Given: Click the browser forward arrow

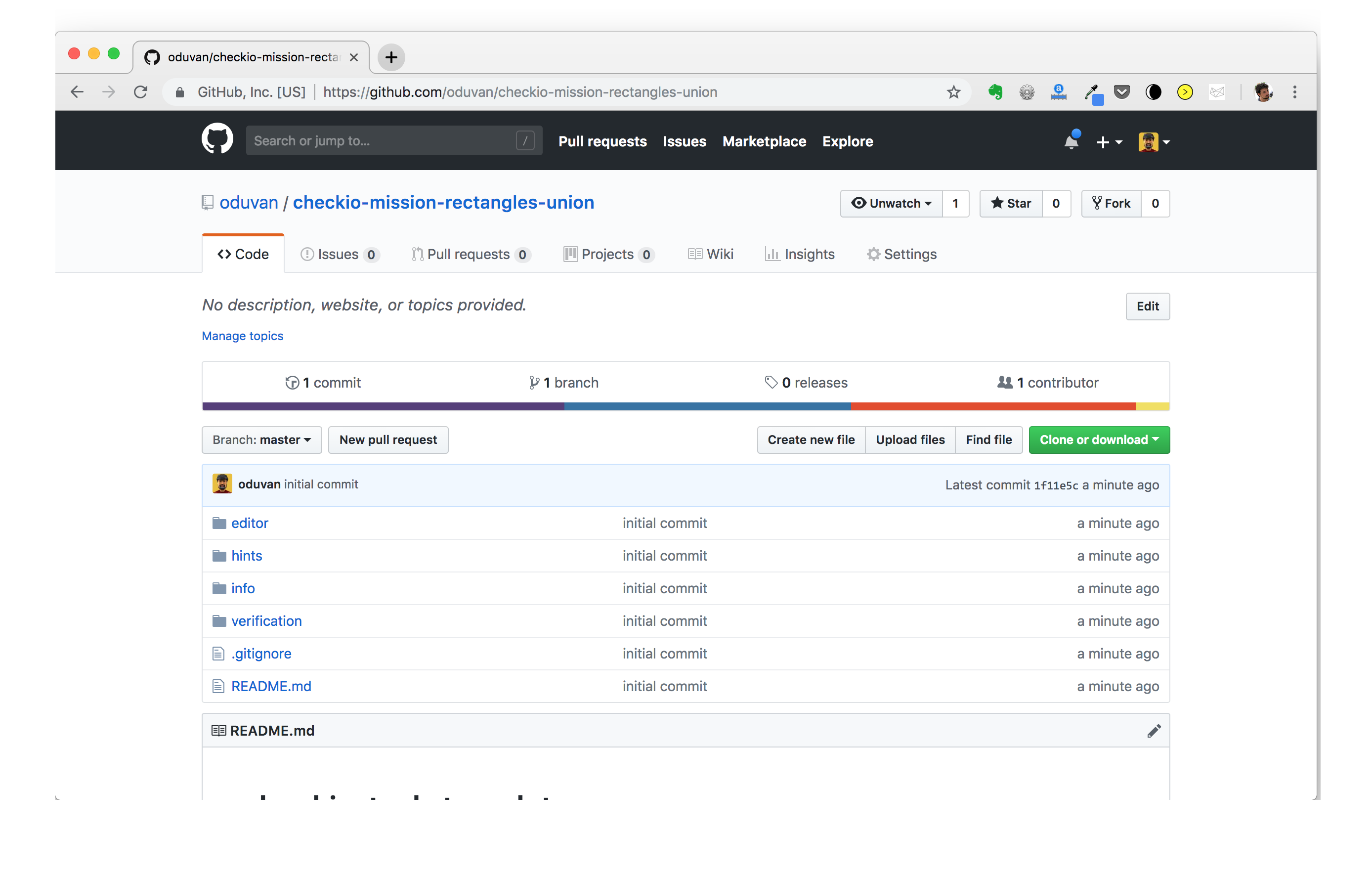Looking at the screenshot, I should tap(108, 92).
